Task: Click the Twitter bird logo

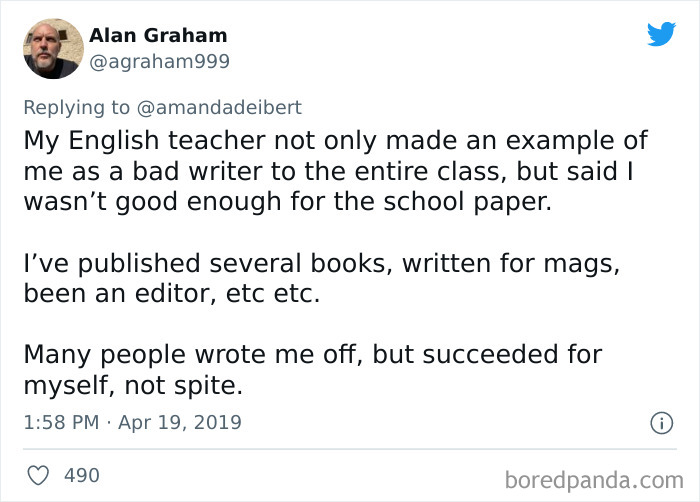Action: (x=661, y=34)
